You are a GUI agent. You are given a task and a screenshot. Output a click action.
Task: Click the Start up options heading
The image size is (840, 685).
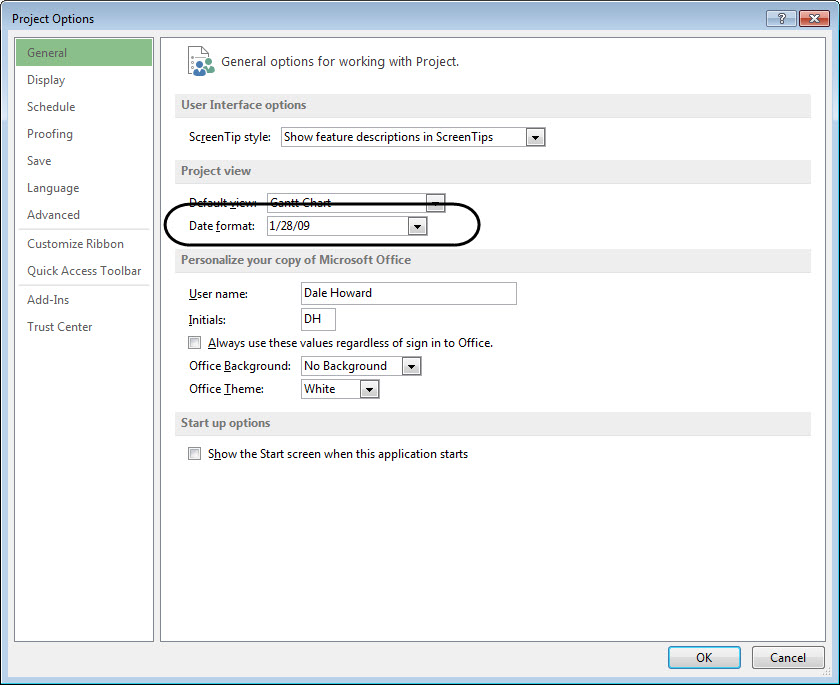226,423
